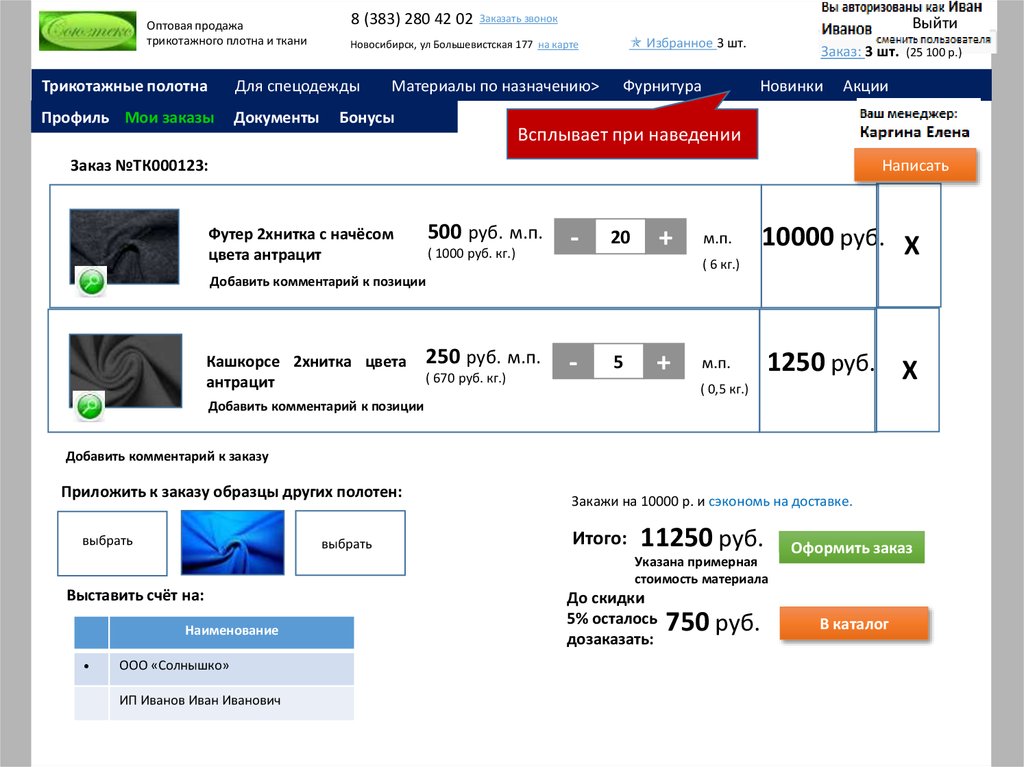Screen dimensions: 1024x767
Task: Decrease Кашкорсе quantity with minus button
Action: click(x=573, y=361)
